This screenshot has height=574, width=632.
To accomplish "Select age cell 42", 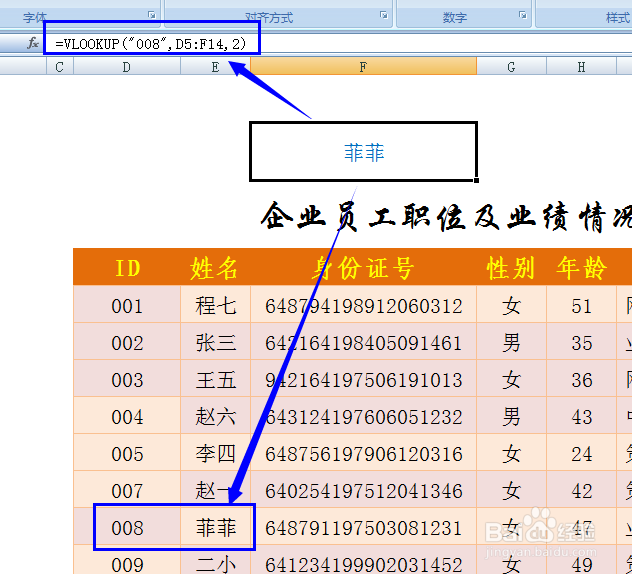I will click(x=581, y=490).
